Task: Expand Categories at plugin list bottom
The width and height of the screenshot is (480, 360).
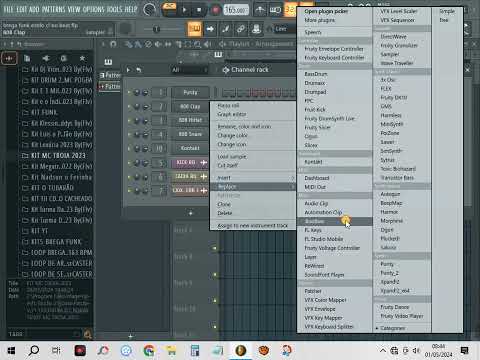Action: (x=393, y=328)
